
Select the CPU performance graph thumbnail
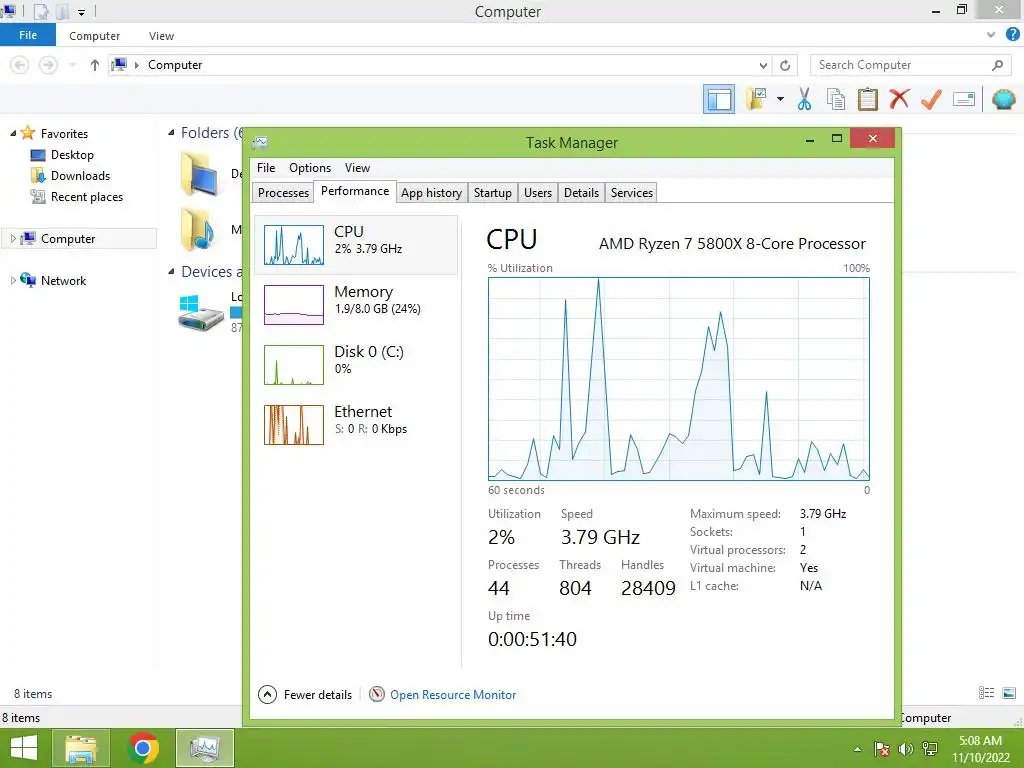coord(294,245)
